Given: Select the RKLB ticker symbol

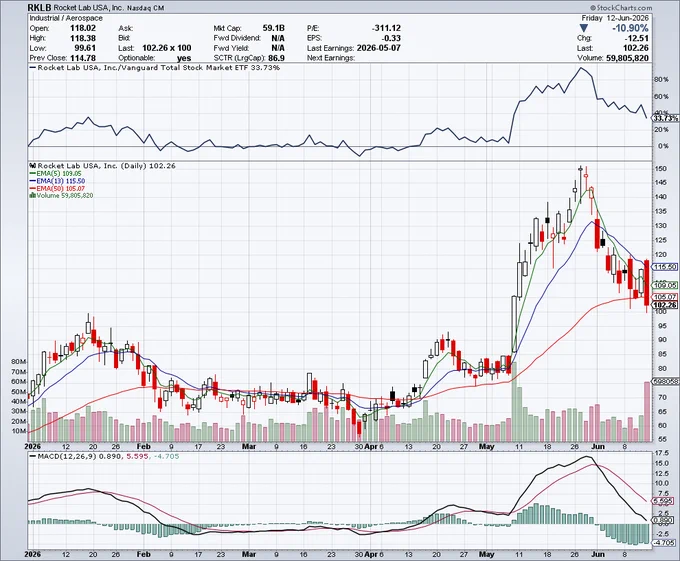Looking at the screenshot, I should (40, 7).
